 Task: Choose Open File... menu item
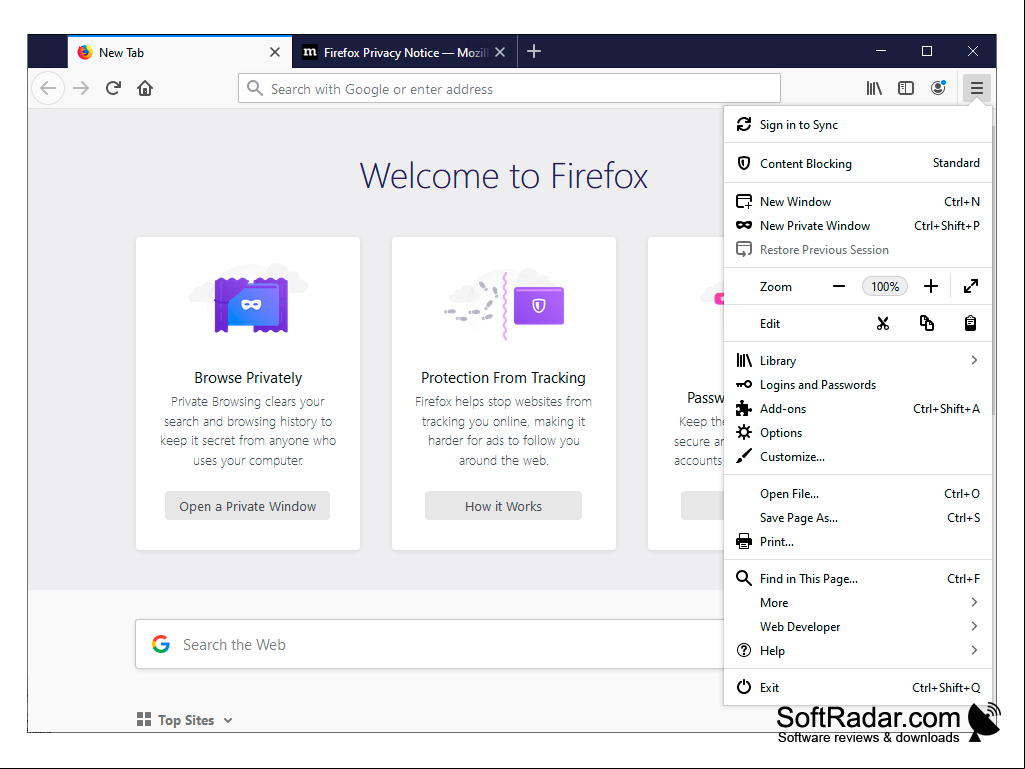coord(858,494)
